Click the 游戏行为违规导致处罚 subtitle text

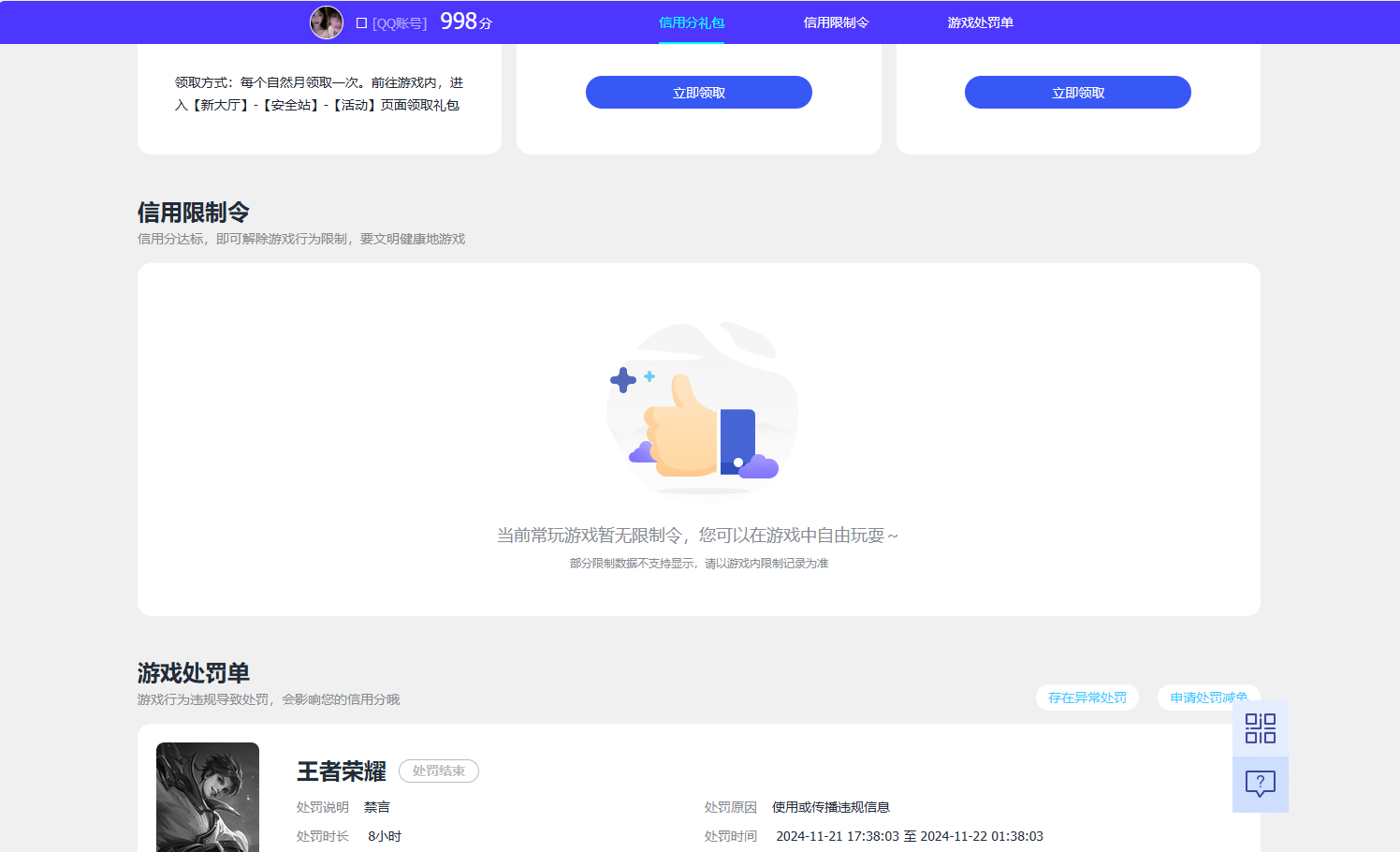269,699
